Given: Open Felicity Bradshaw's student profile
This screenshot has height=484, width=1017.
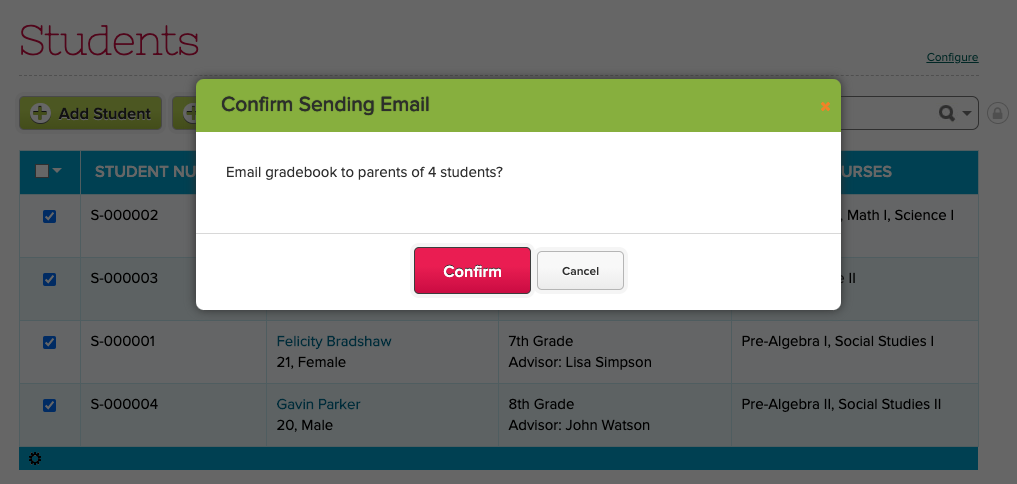Looking at the screenshot, I should point(334,342).
